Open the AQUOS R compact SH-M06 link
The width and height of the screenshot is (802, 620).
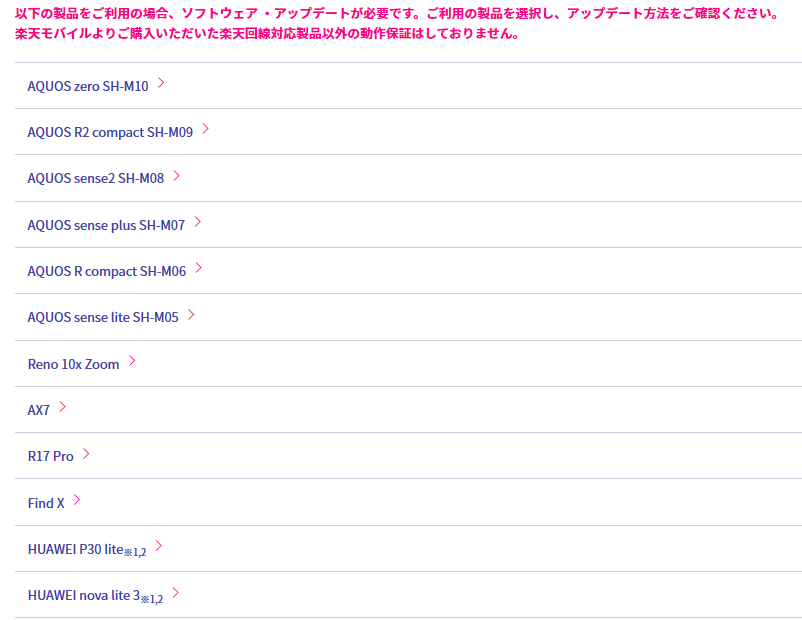pyautogui.click(x=107, y=271)
